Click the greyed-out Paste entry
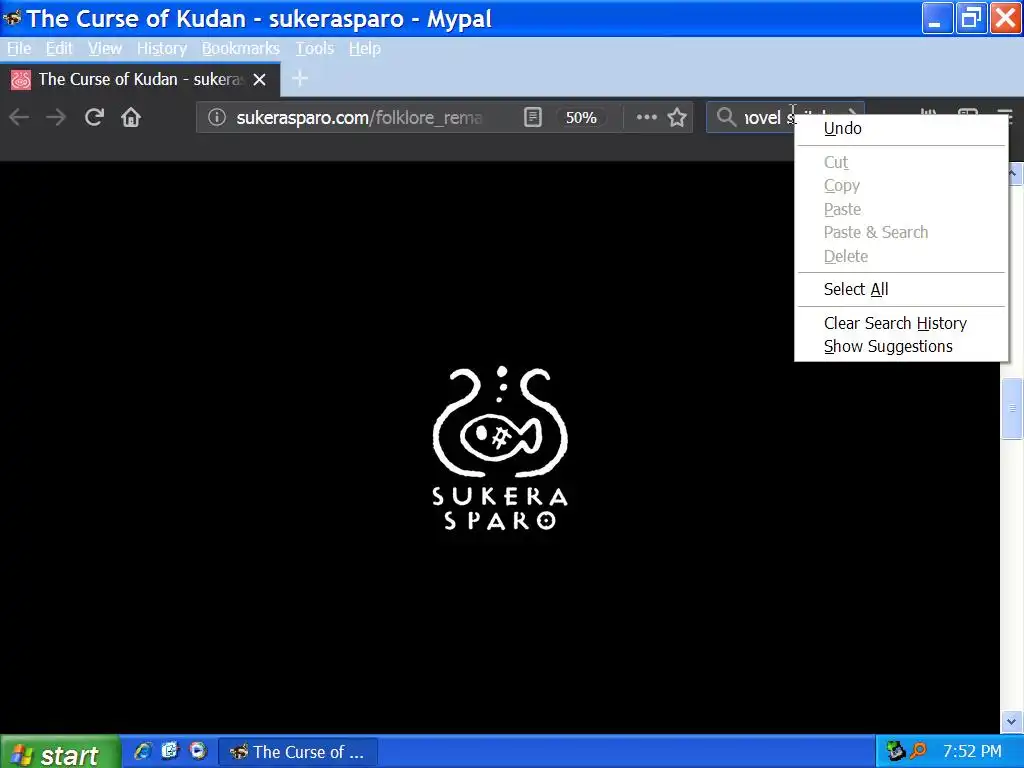This screenshot has width=1024, height=768. 901,210
